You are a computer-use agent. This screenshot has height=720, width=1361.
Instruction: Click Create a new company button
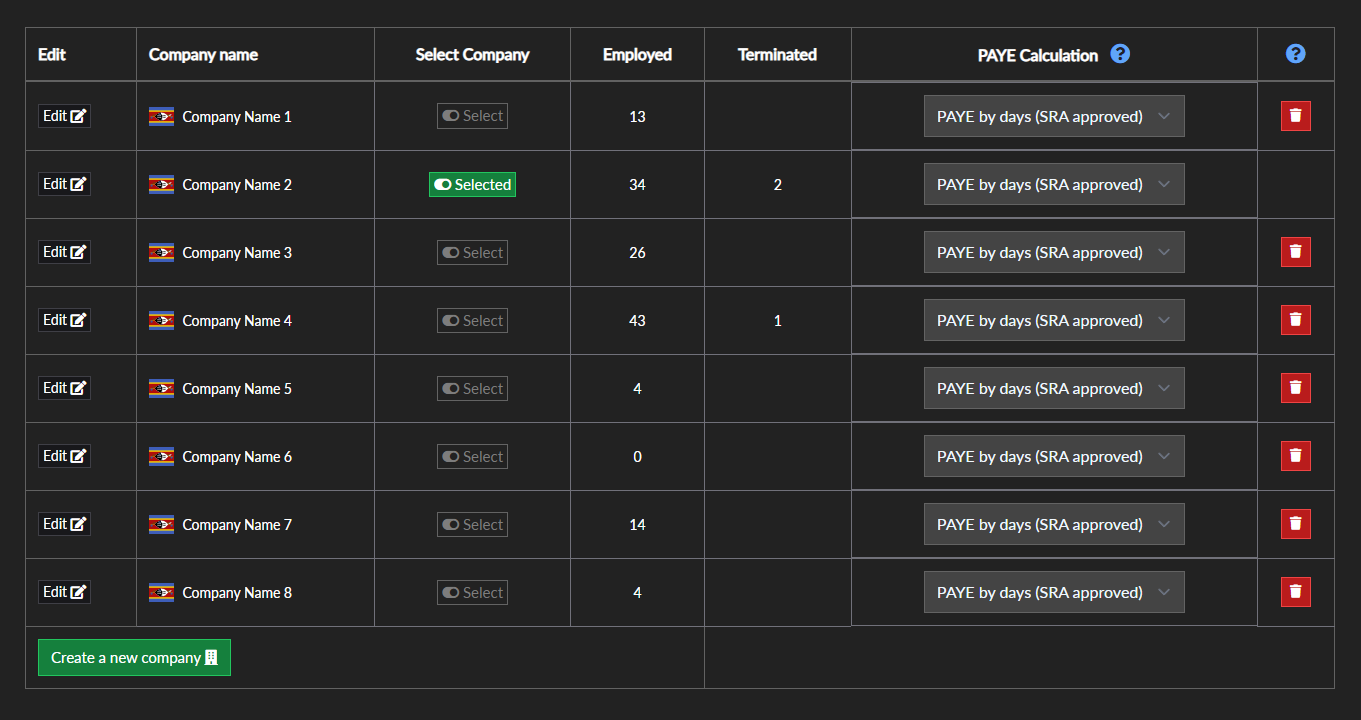point(134,657)
